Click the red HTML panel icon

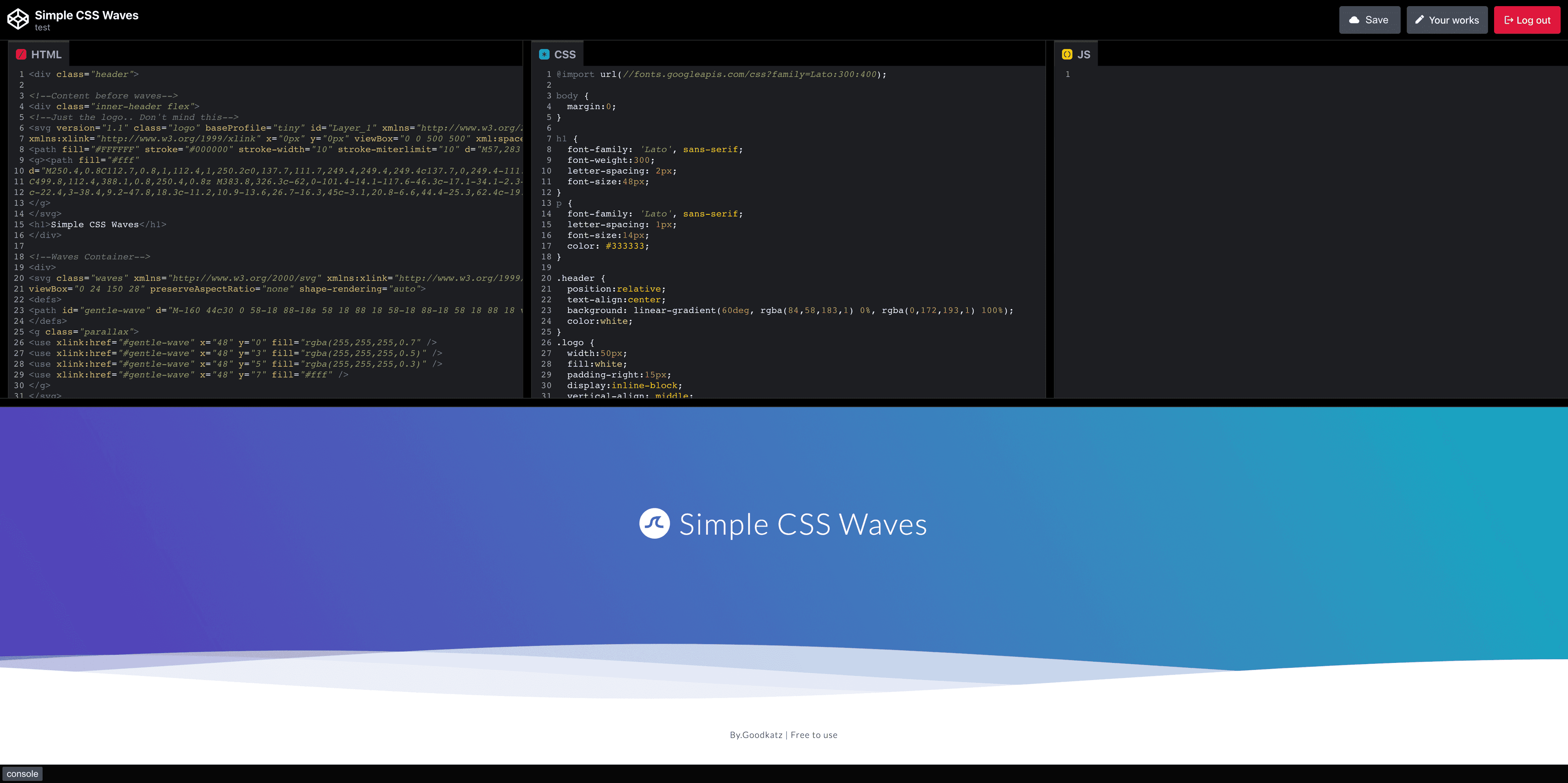pyautogui.click(x=22, y=54)
